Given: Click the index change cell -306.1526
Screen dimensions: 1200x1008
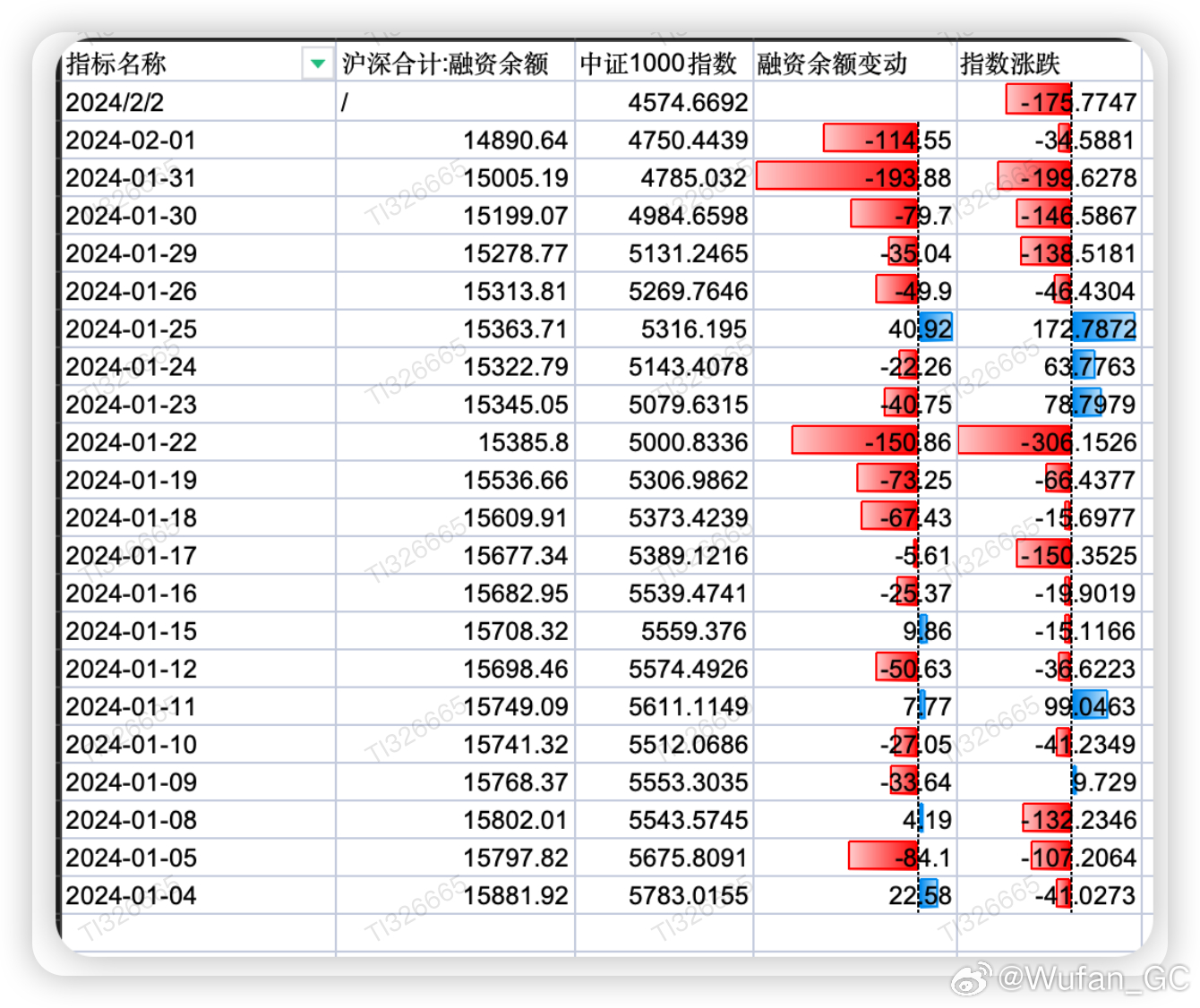Looking at the screenshot, I should click(1049, 441).
